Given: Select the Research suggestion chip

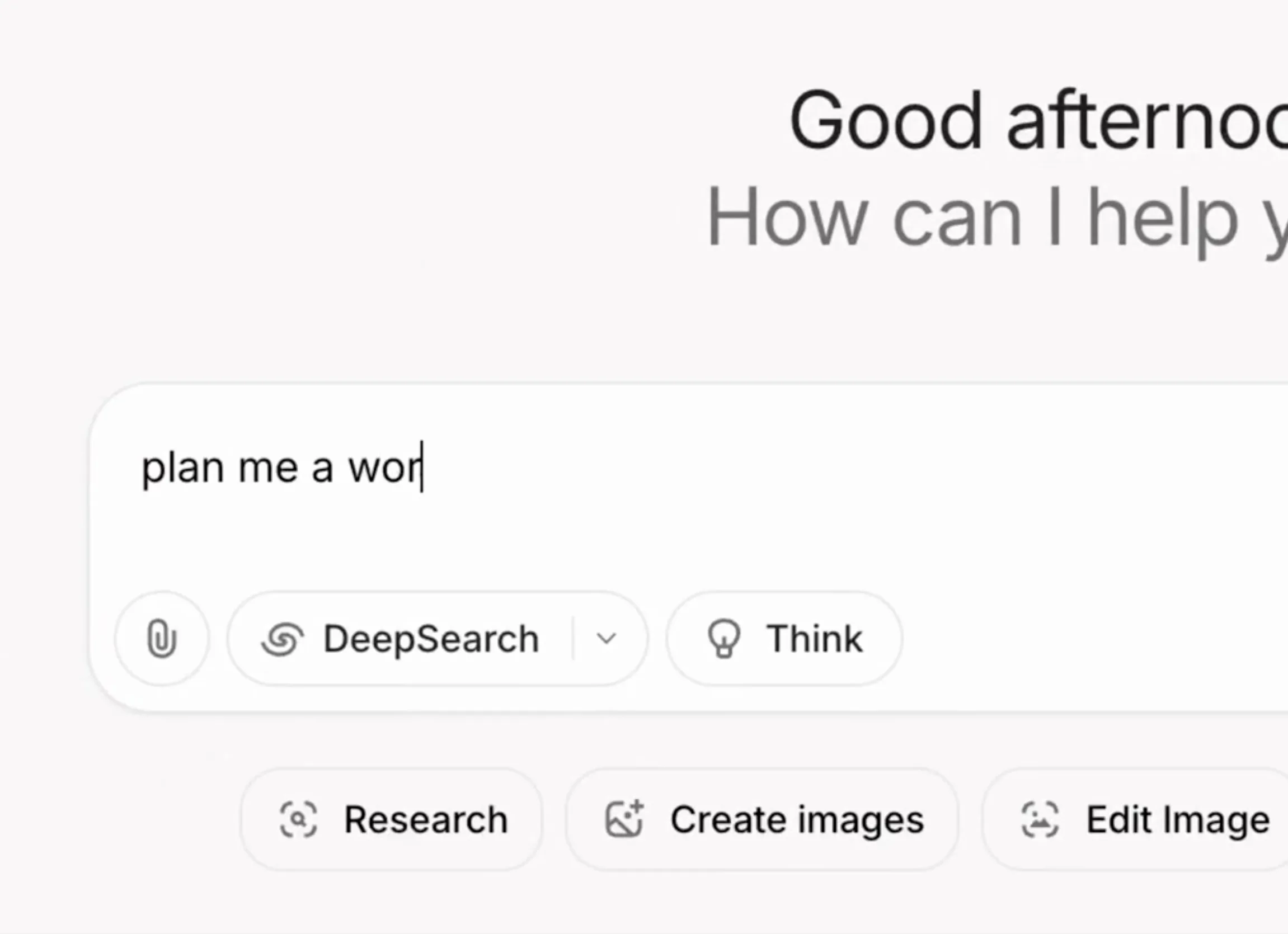Looking at the screenshot, I should point(391,819).
